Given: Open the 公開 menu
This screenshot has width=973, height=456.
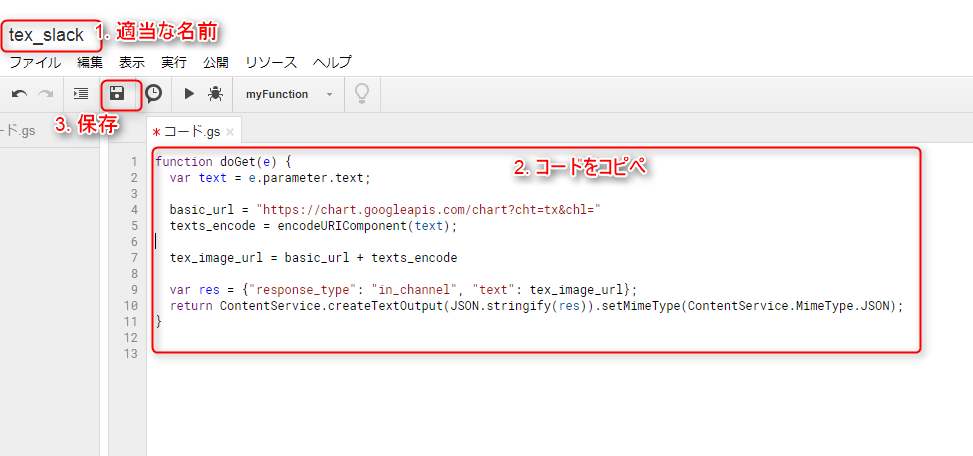Looking at the screenshot, I should 215,62.
